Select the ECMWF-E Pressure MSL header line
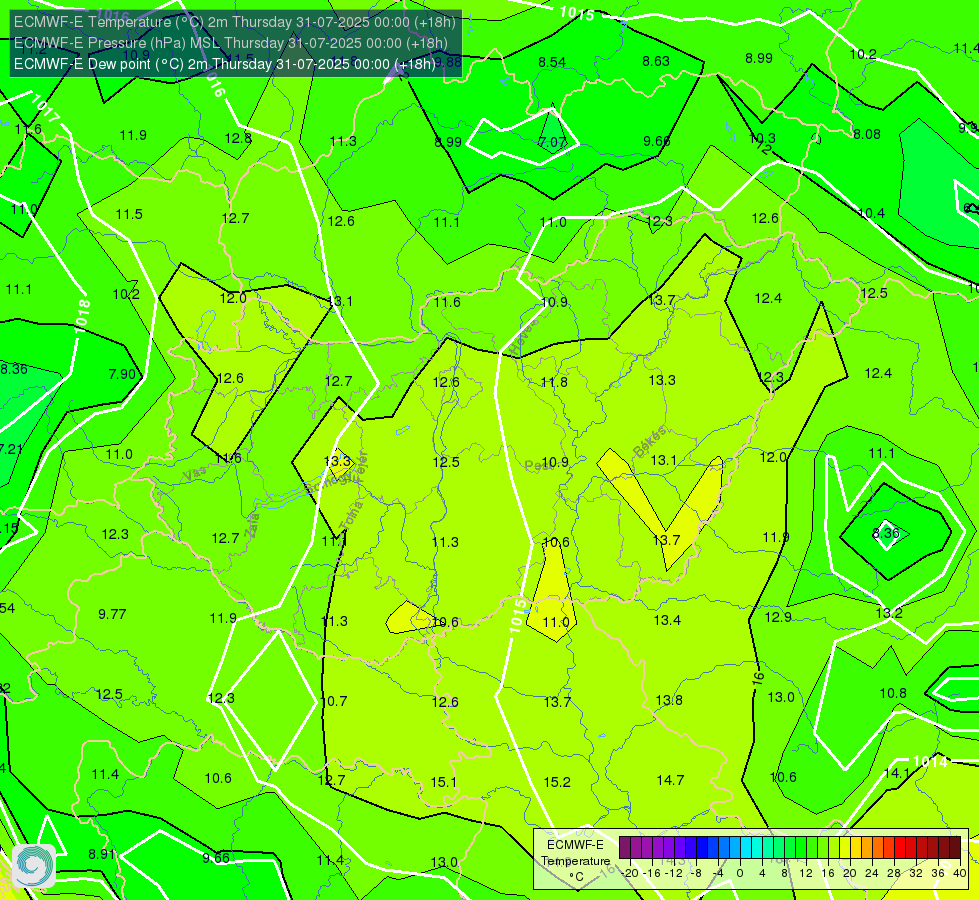This screenshot has width=979, height=900. (x=231, y=43)
